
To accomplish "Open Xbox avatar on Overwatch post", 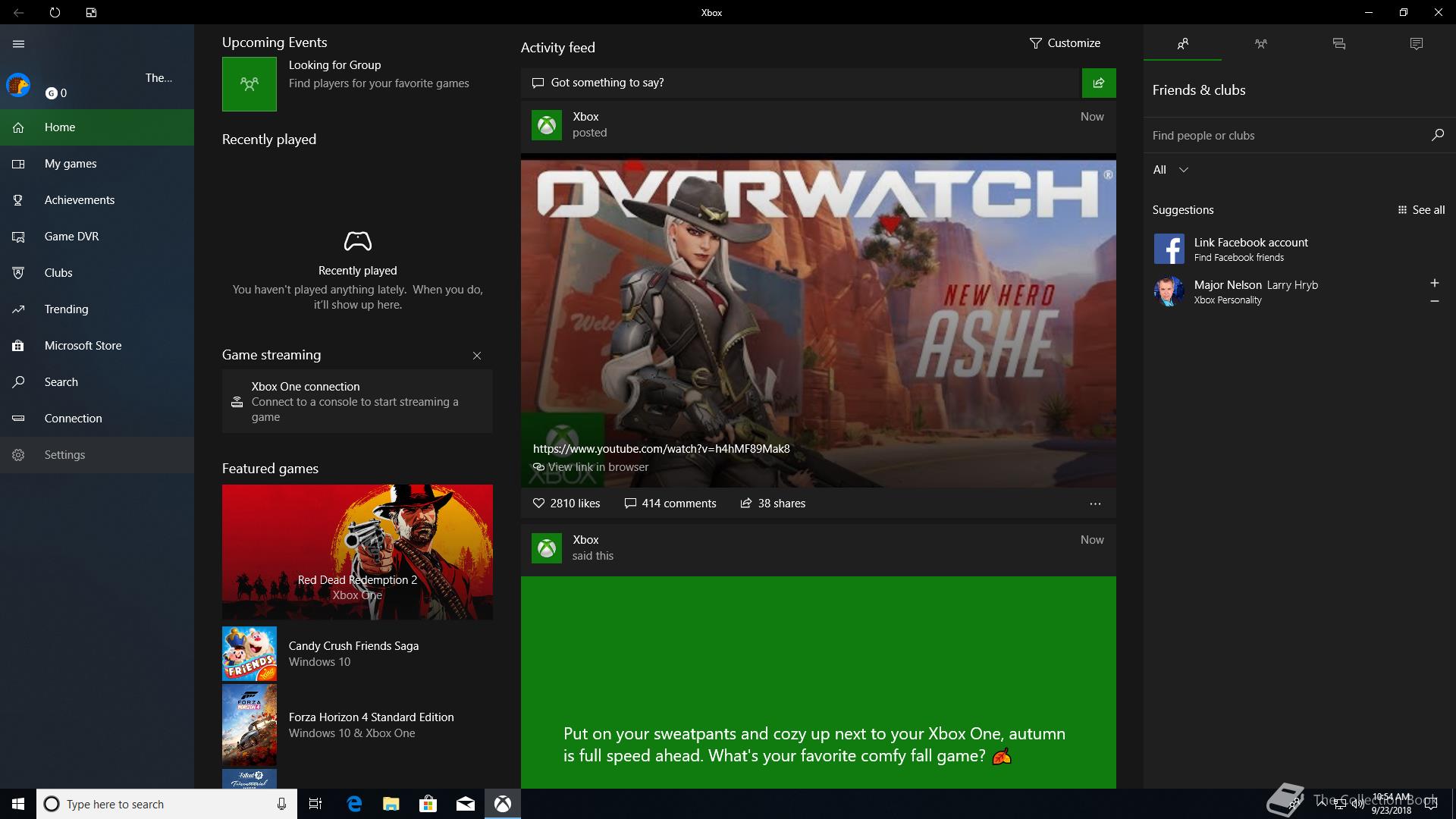I will click(x=547, y=125).
